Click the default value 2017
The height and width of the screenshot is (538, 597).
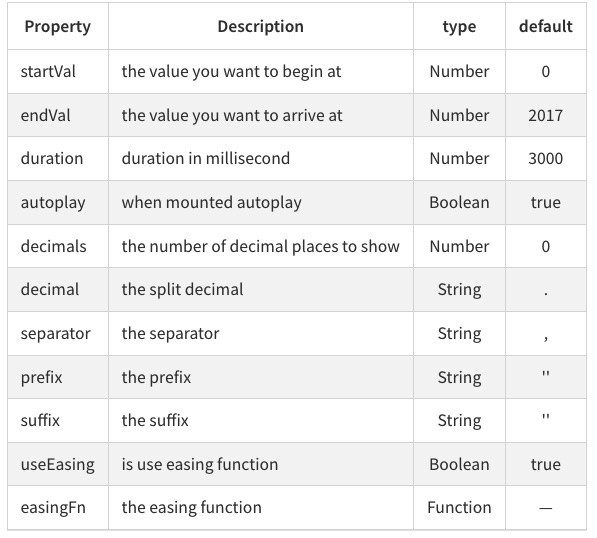click(546, 115)
